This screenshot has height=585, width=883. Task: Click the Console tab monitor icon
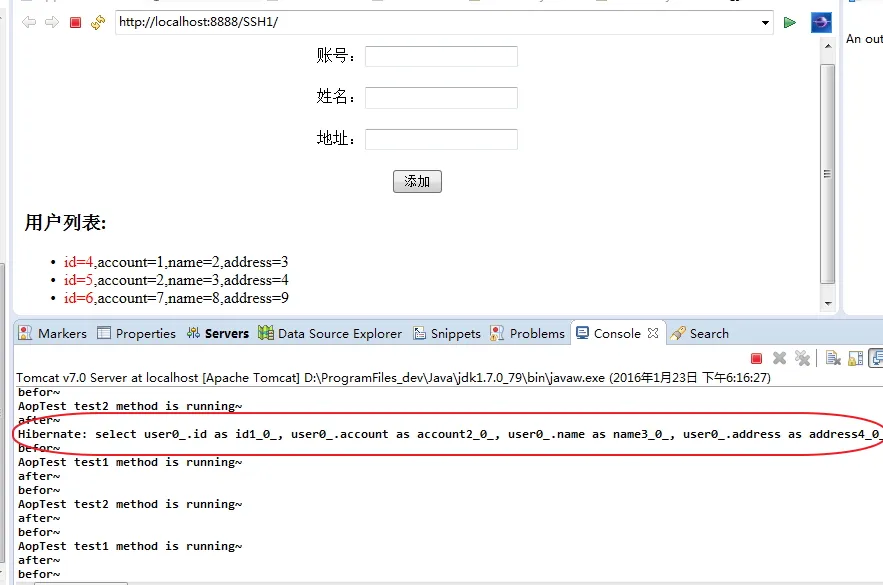[582, 333]
